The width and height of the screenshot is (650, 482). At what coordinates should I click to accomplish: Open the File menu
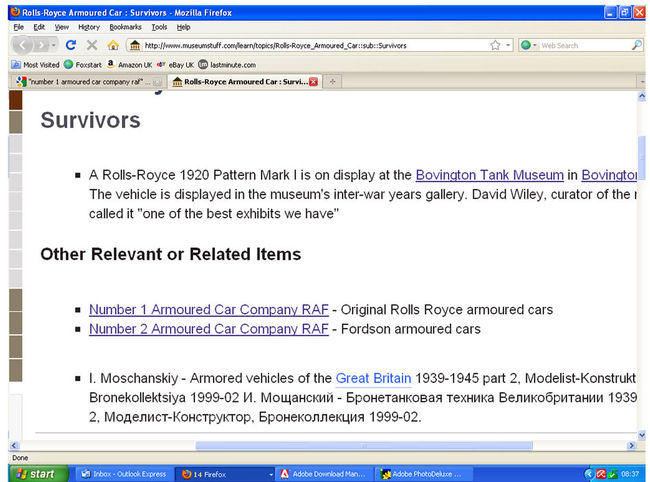[19, 27]
